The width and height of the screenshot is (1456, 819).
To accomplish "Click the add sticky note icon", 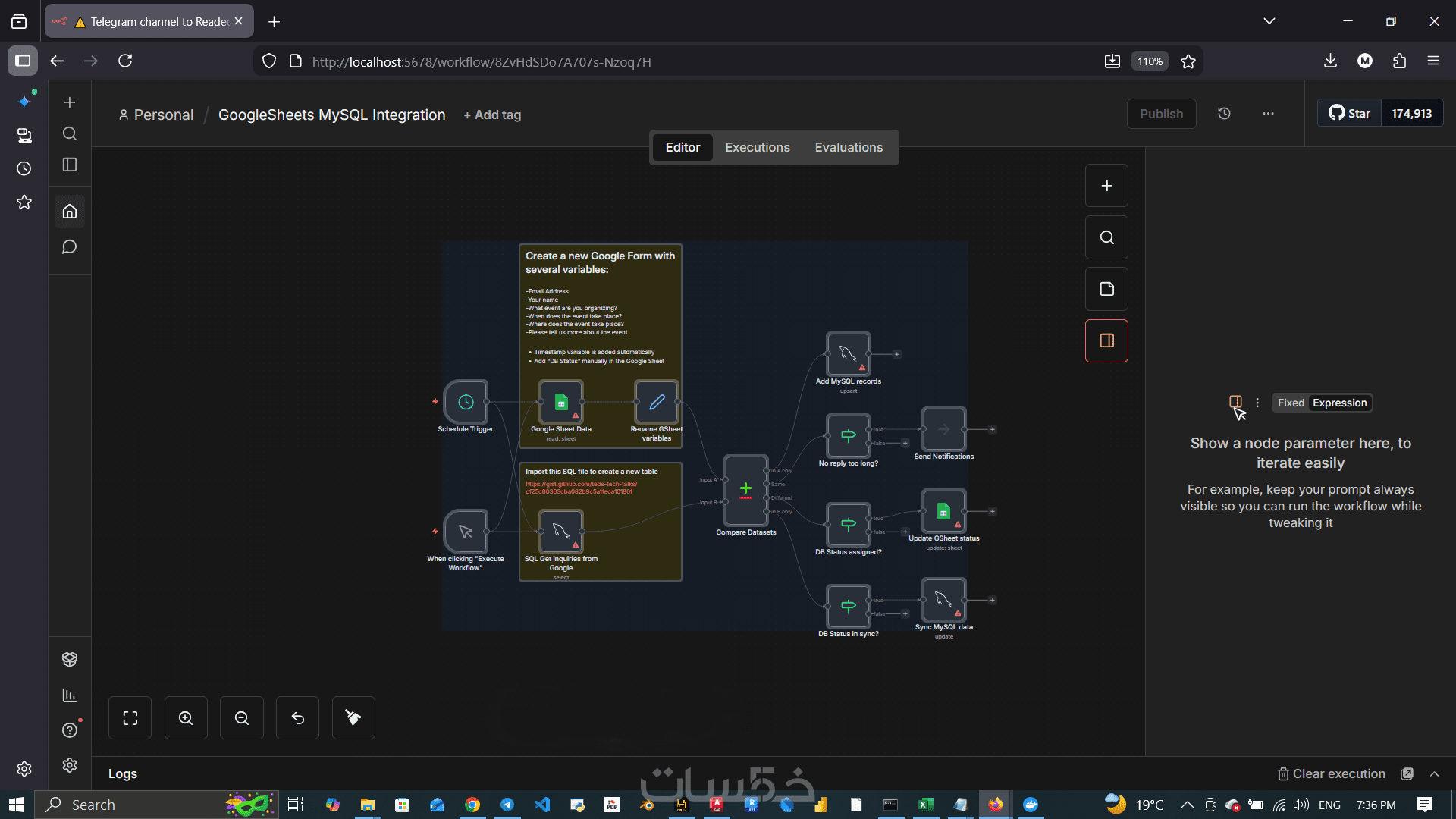I will point(1106,289).
